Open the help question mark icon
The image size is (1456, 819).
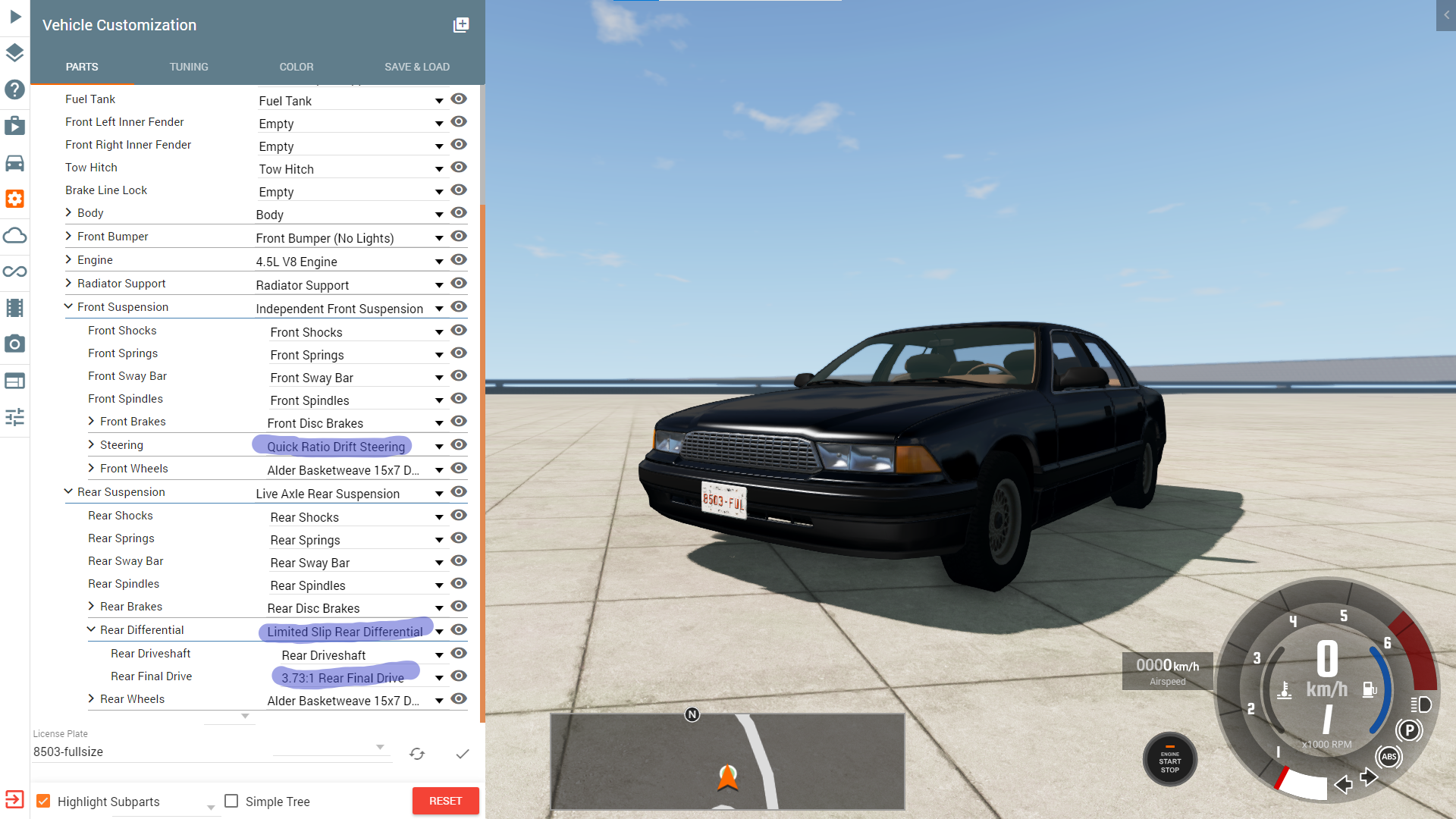click(14, 89)
